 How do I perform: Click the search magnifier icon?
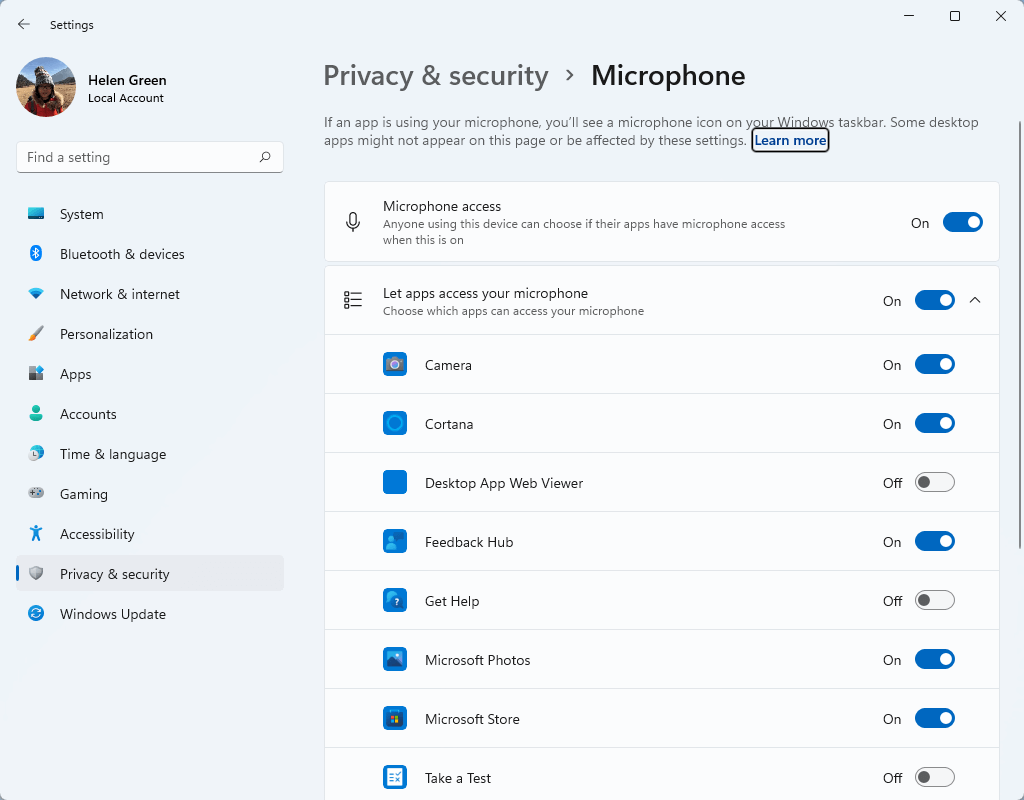pos(264,157)
